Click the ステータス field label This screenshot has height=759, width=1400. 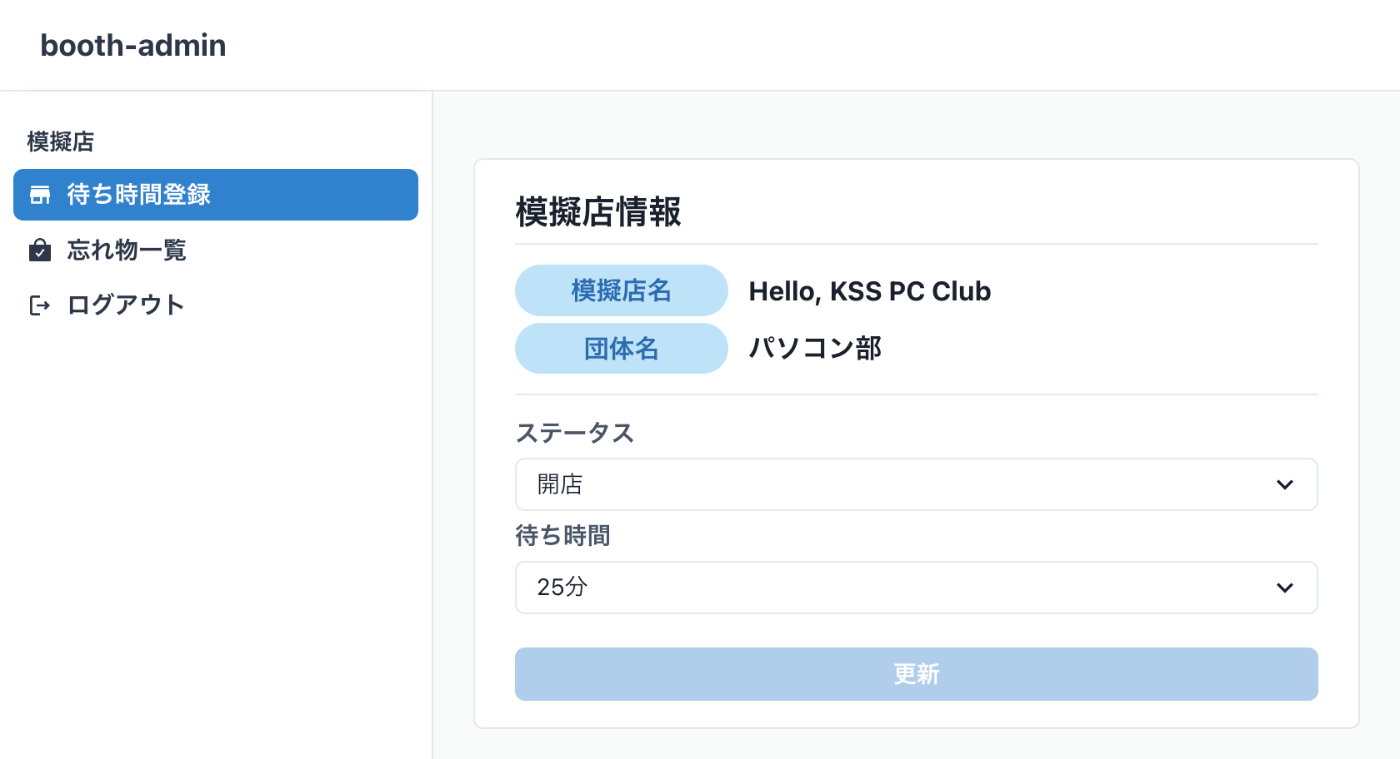click(574, 433)
